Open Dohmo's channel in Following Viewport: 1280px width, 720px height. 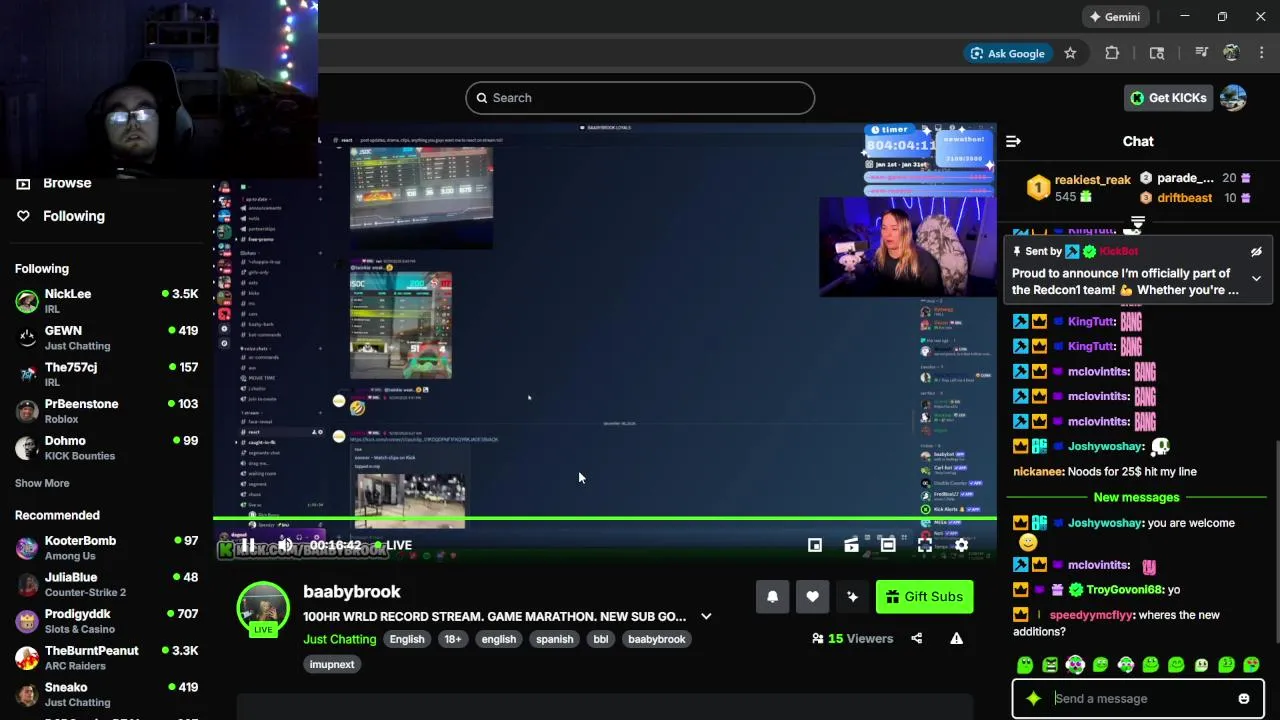107,448
